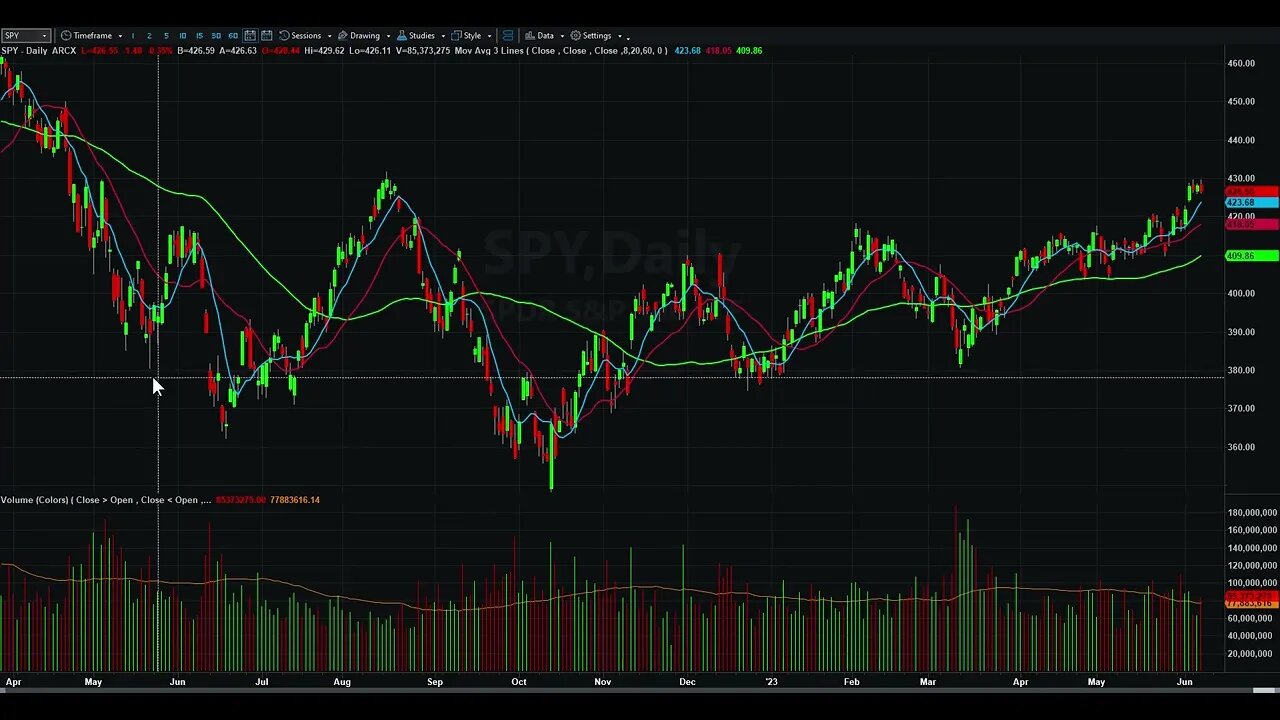Select the second calendar interval icon
The image size is (1280, 720).
pos(266,35)
